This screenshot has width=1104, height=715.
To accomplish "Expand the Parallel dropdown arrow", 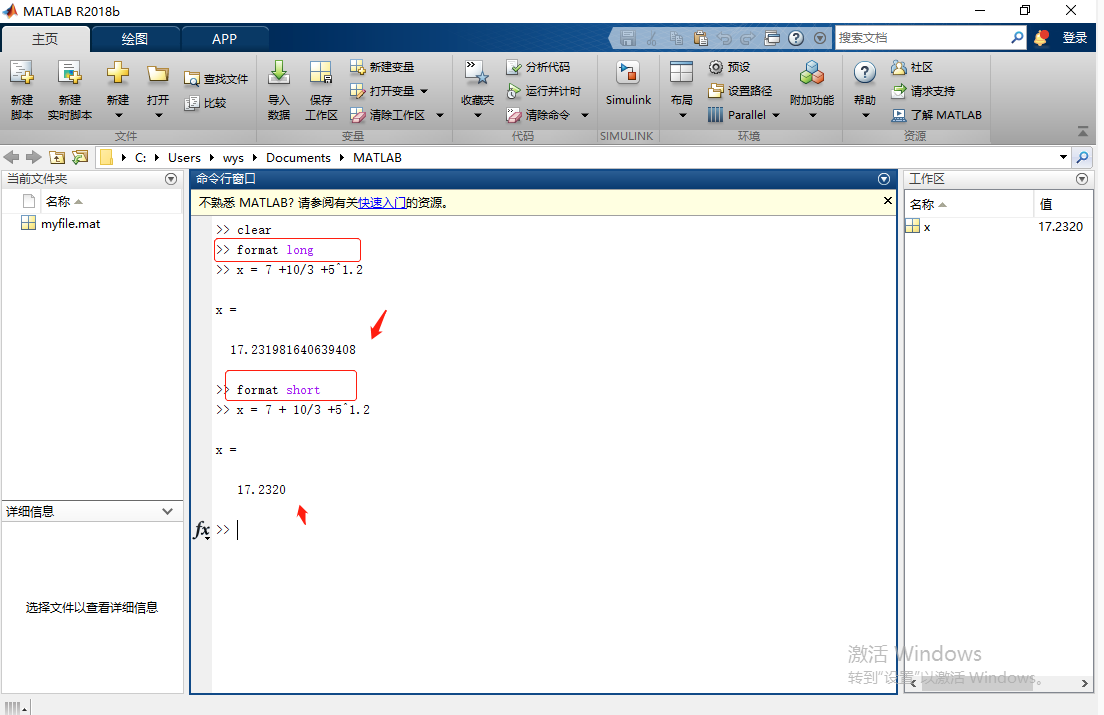I will pyautogui.click(x=776, y=115).
